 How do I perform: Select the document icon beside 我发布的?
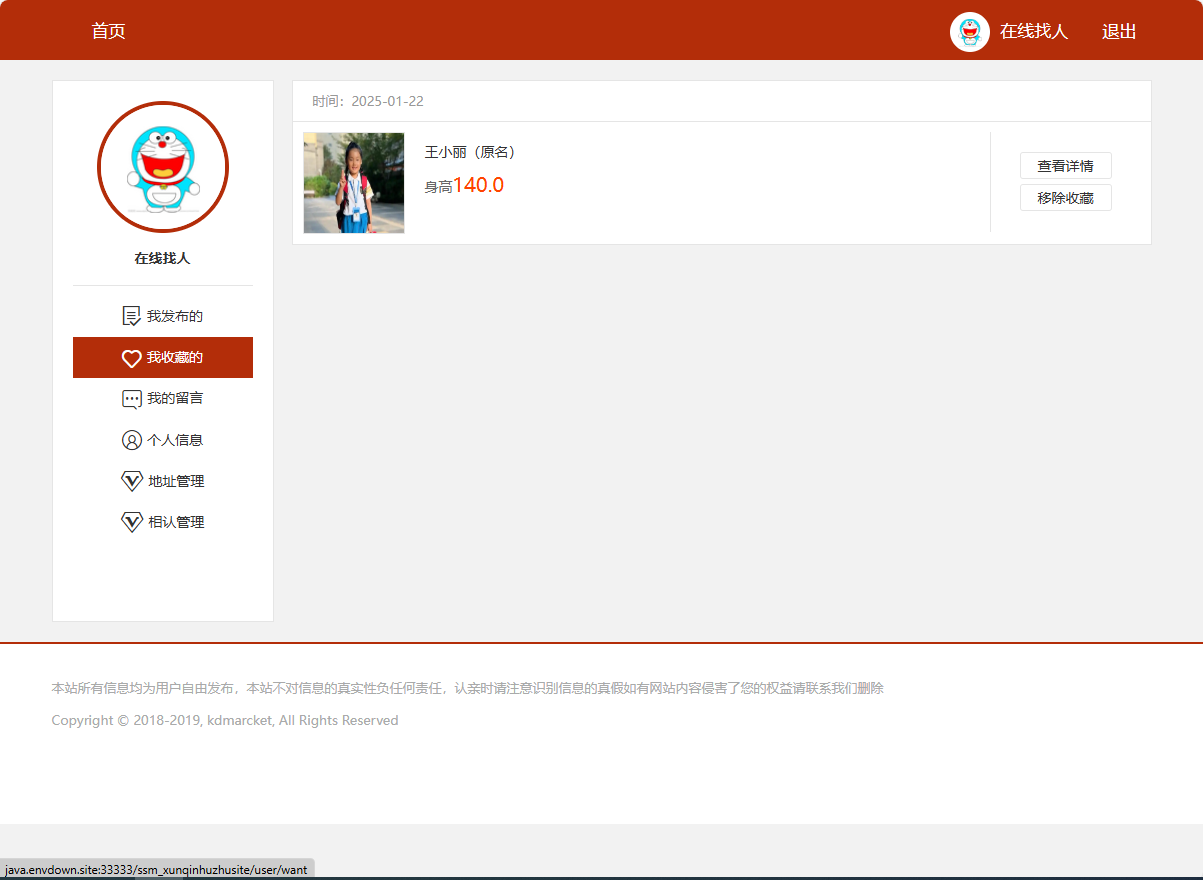131,315
